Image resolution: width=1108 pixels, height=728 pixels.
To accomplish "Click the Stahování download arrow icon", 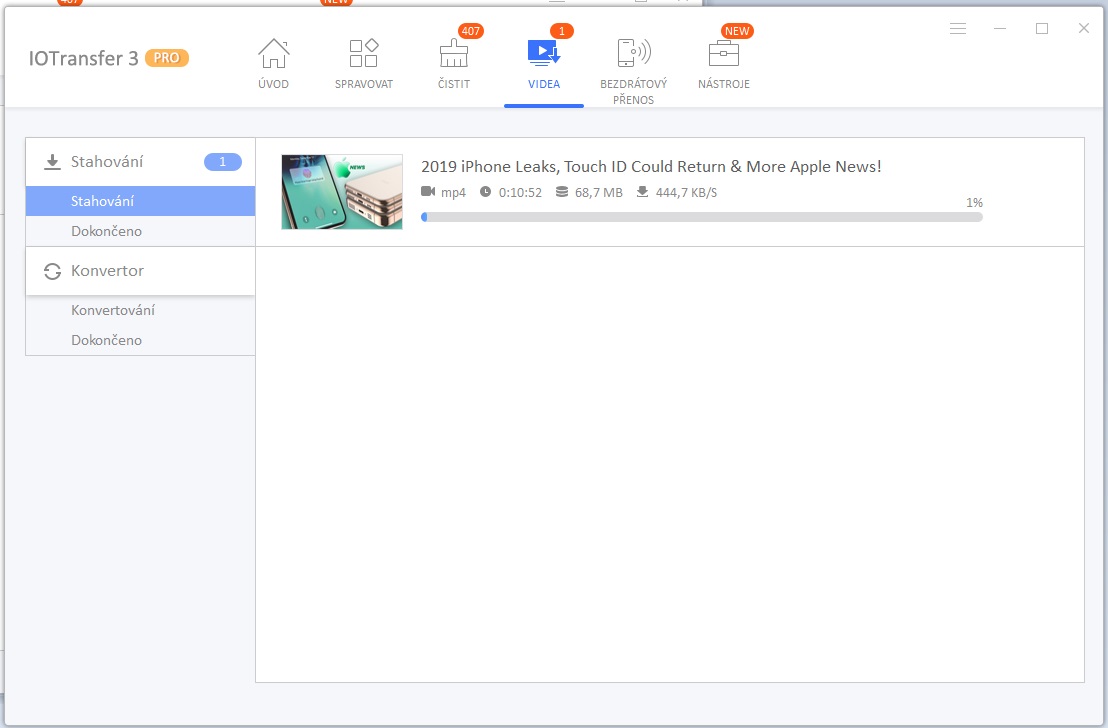I will click(52, 163).
